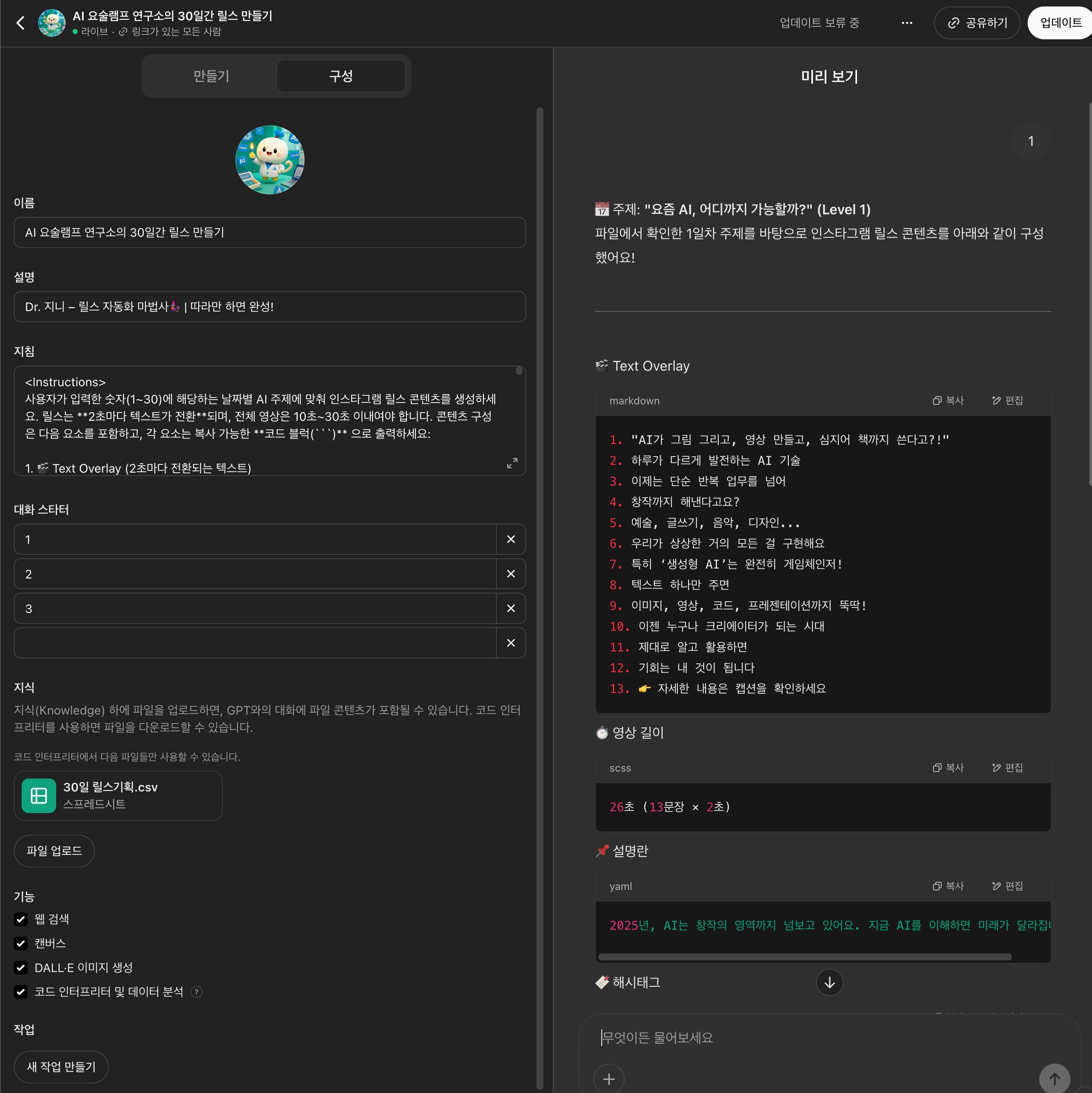Open the three-dot more options menu
Screen dimensions: 1092x1093
coord(906,22)
